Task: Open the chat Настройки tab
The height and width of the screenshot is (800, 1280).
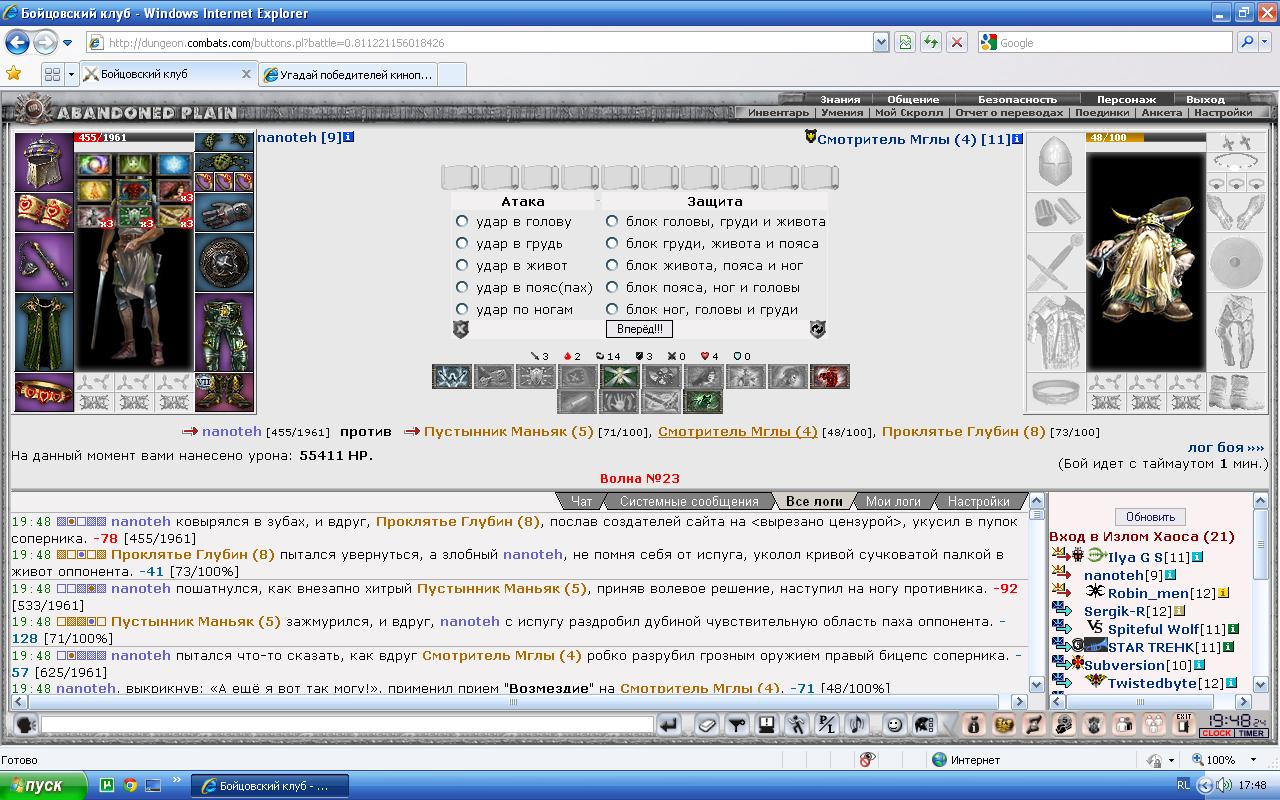Action: 978,501
